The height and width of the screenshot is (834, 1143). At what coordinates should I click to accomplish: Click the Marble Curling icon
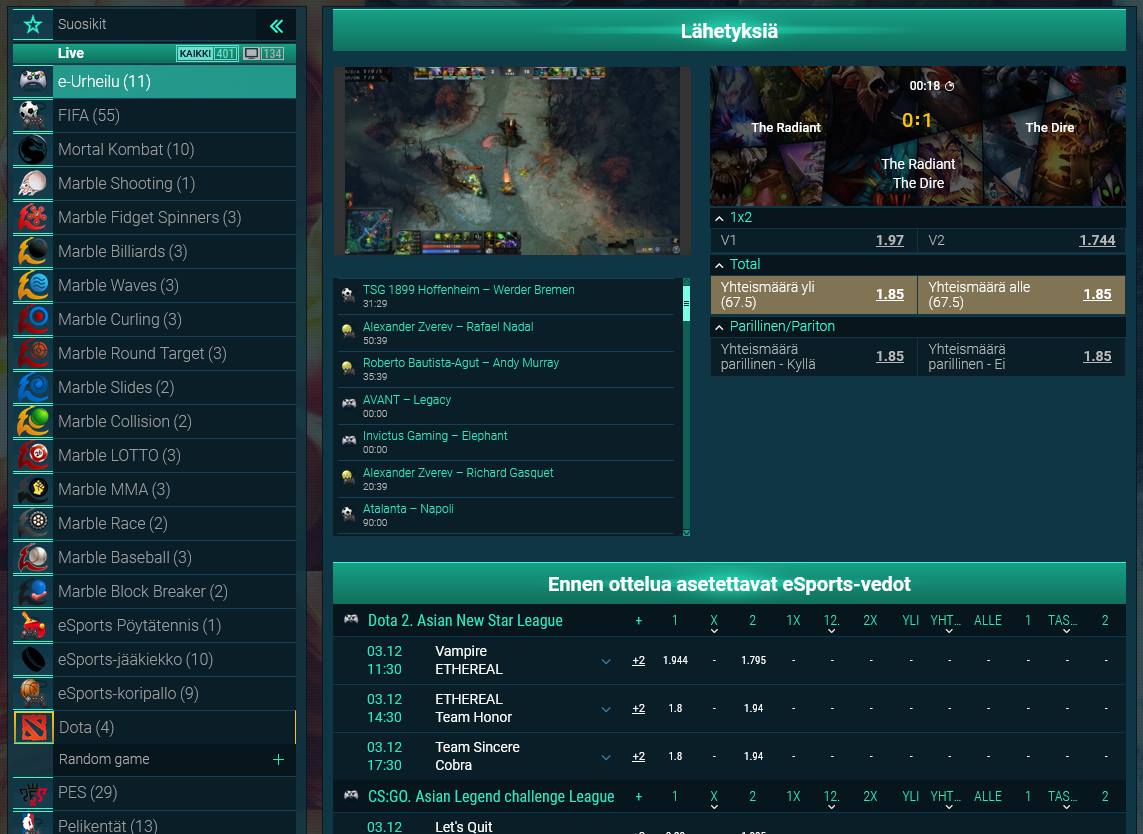(33, 319)
